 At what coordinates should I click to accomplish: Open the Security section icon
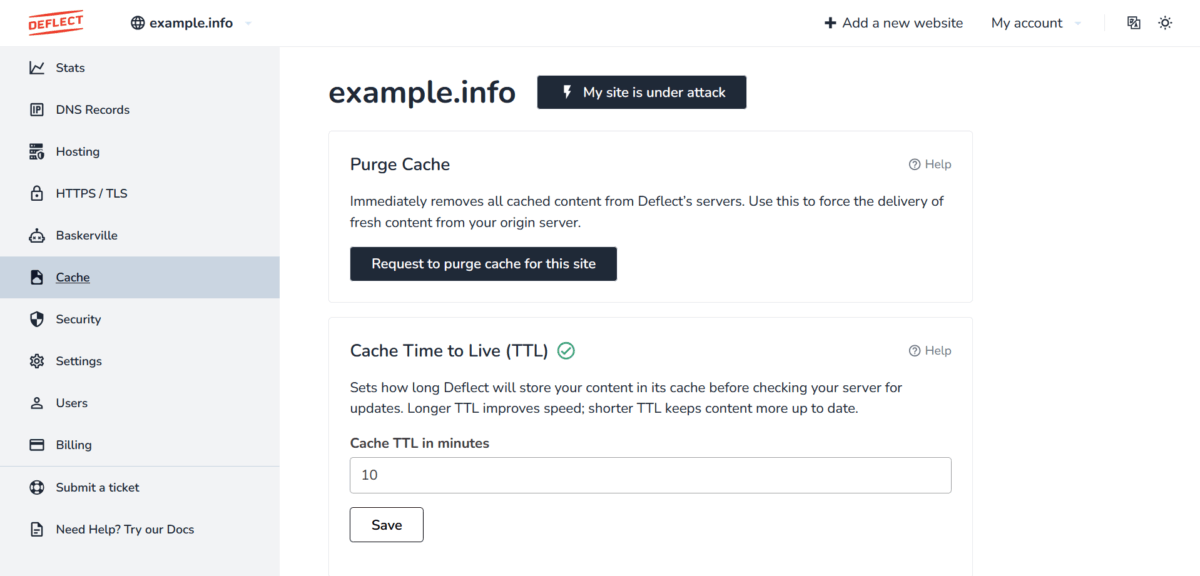point(36,319)
